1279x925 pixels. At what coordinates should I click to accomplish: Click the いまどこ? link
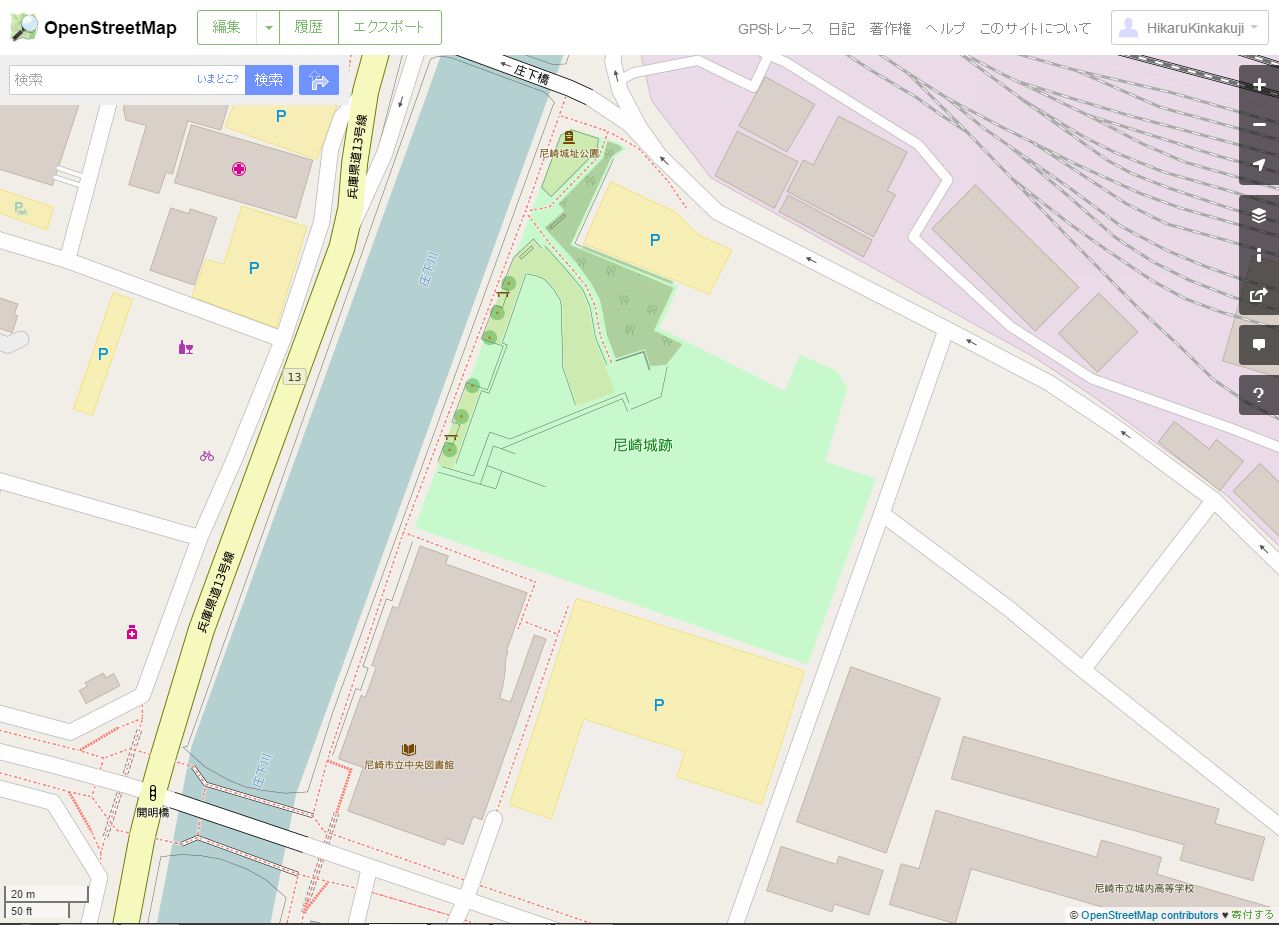218,79
